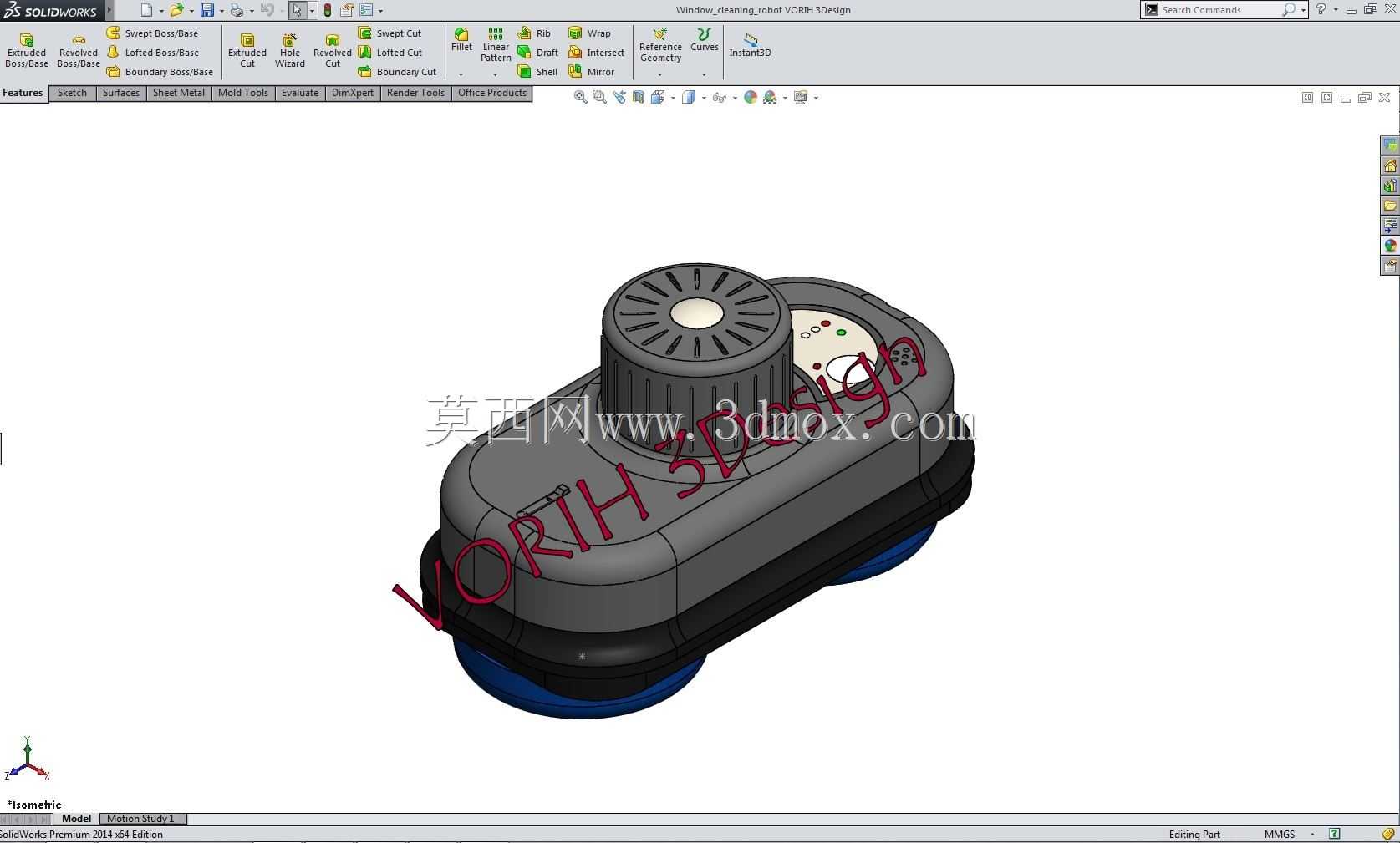Toggle the Section View tool
Viewport: 1400px width, 843px height.
click(639, 97)
